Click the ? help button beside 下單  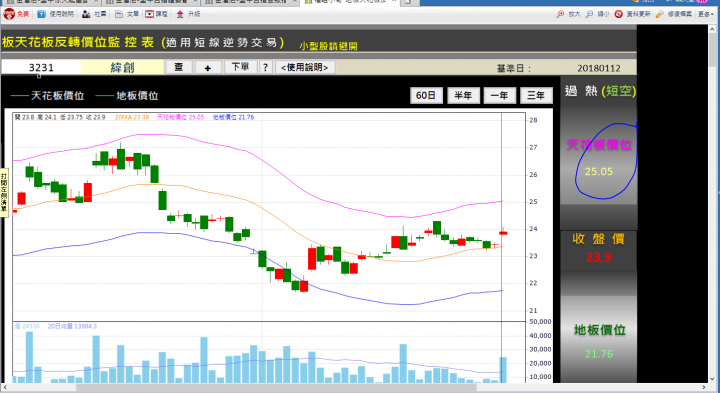point(265,67)
